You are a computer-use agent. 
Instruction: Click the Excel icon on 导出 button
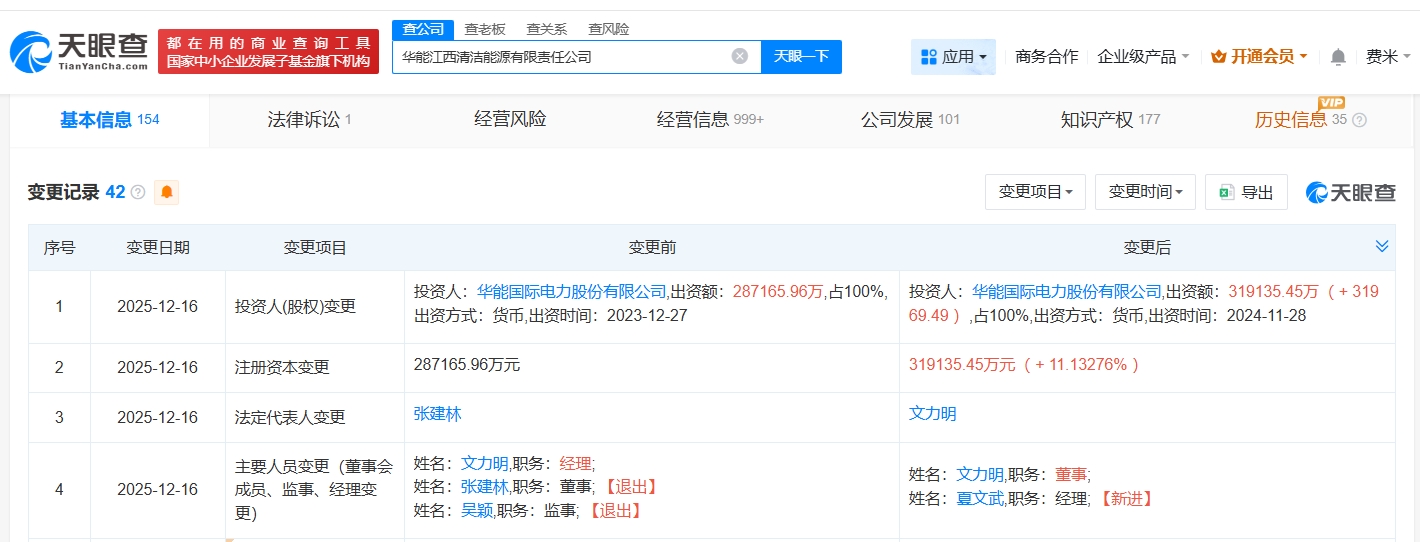1226,192
